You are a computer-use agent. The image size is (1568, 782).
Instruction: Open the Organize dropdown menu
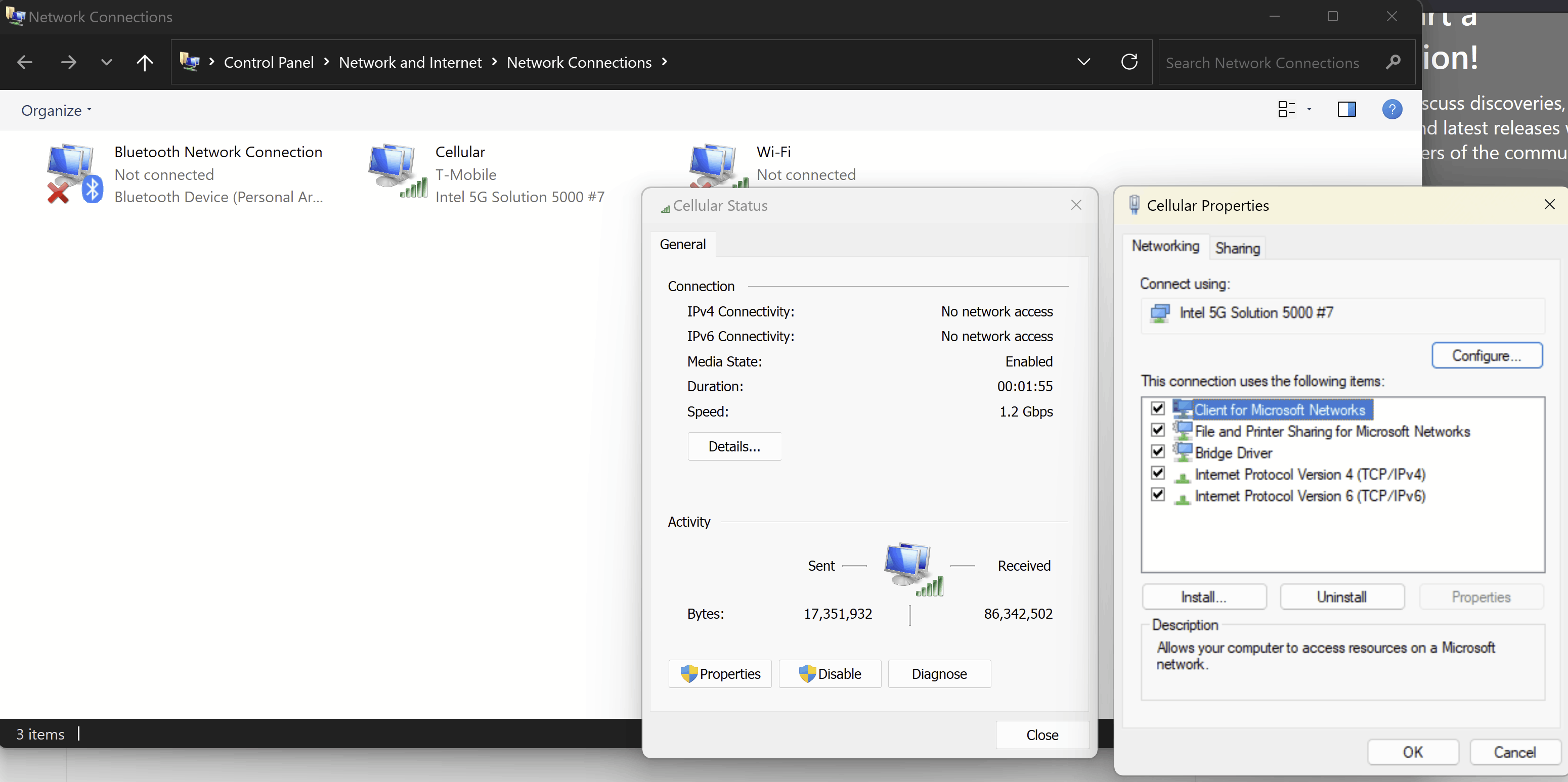point(56,111)
